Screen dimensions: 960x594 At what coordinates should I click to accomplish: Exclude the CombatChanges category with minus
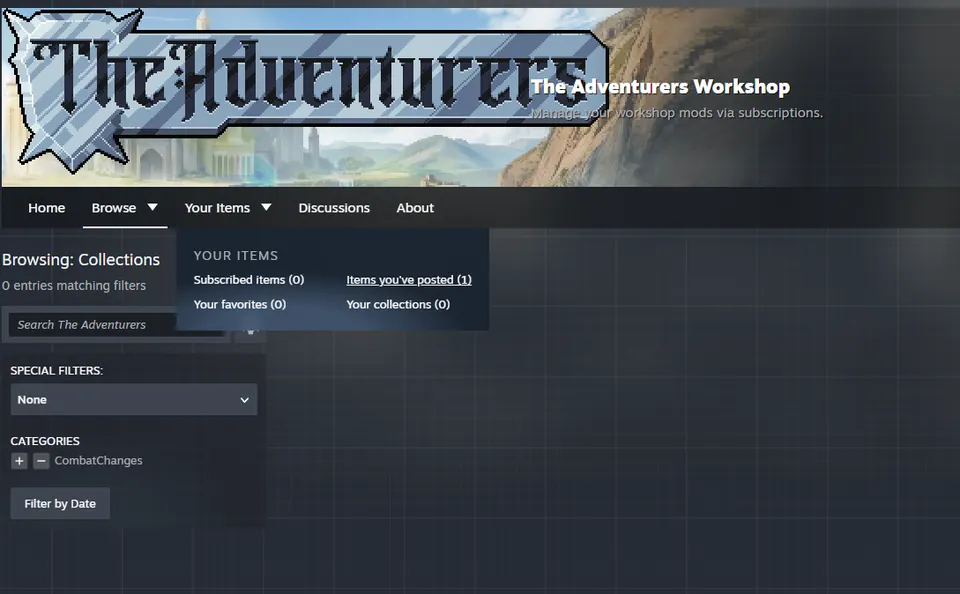(41, 461)
